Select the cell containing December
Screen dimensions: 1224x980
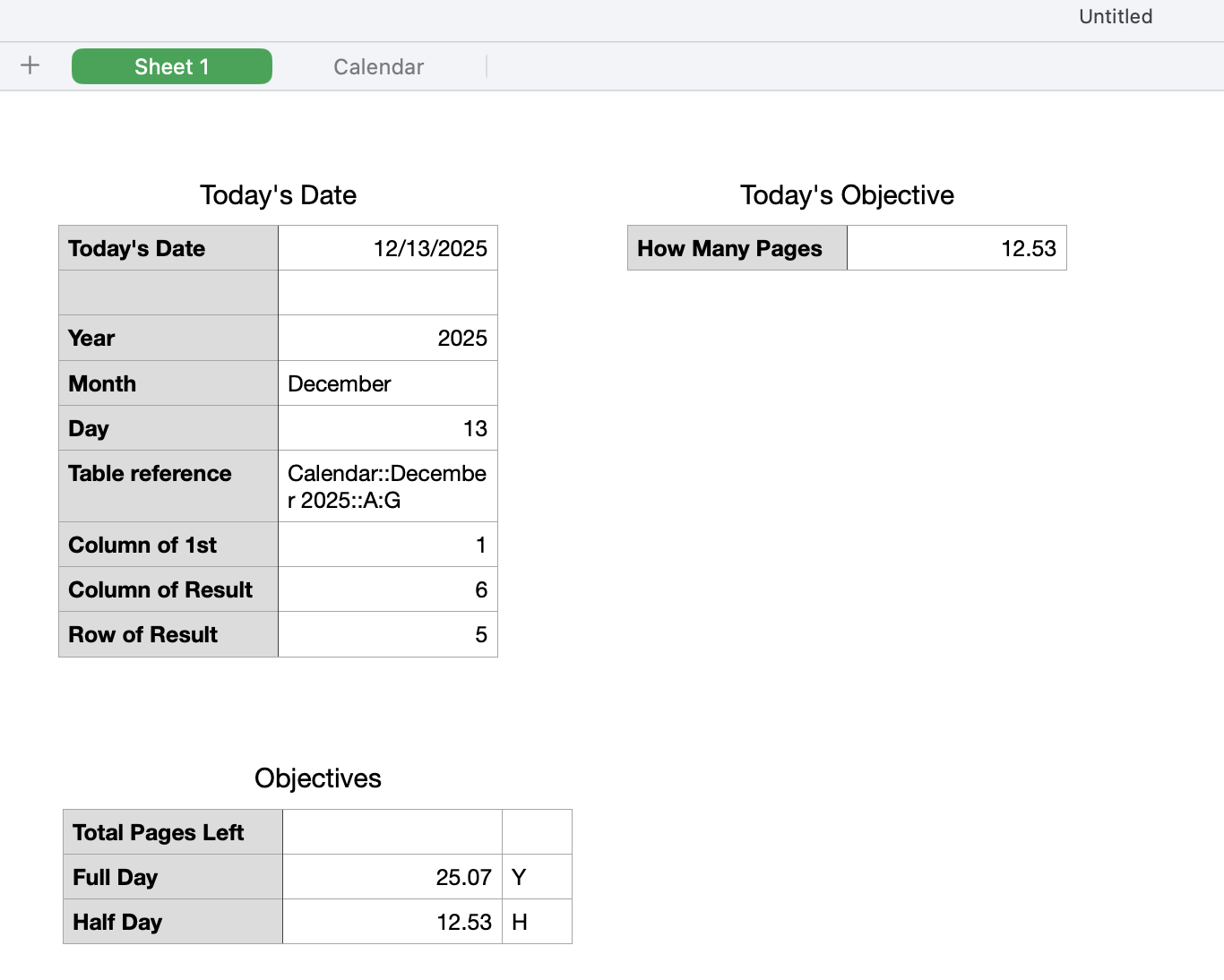pyautogui.click(x=388, y=384)
